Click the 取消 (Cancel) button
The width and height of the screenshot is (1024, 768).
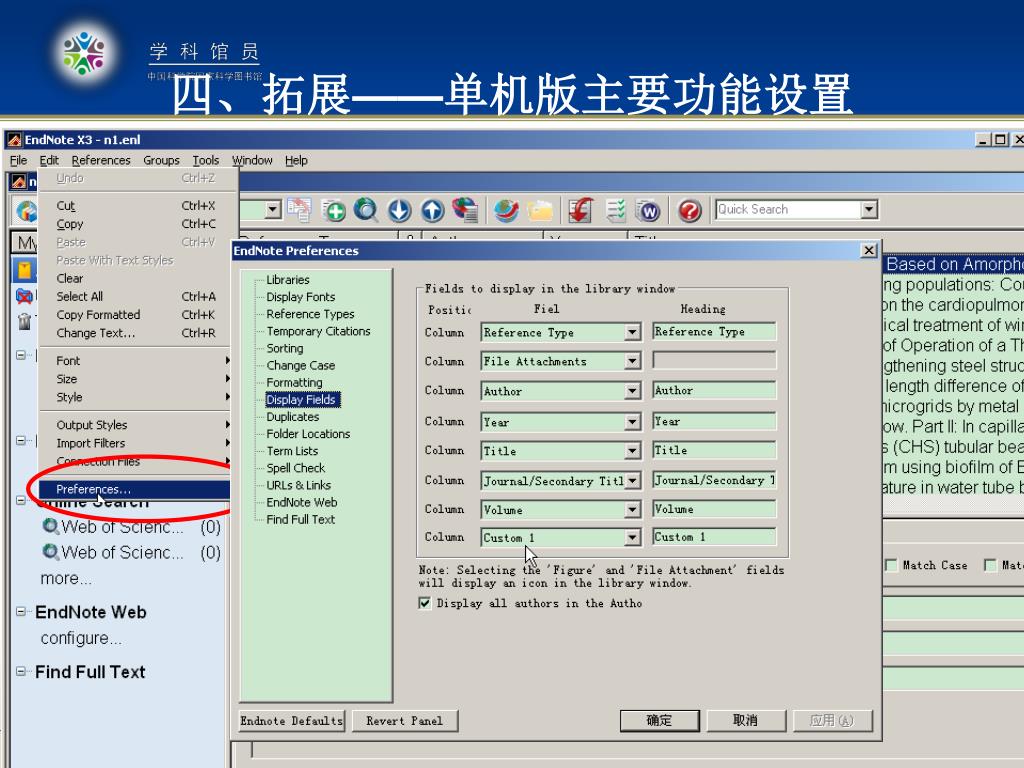click(x=746, y=720)
